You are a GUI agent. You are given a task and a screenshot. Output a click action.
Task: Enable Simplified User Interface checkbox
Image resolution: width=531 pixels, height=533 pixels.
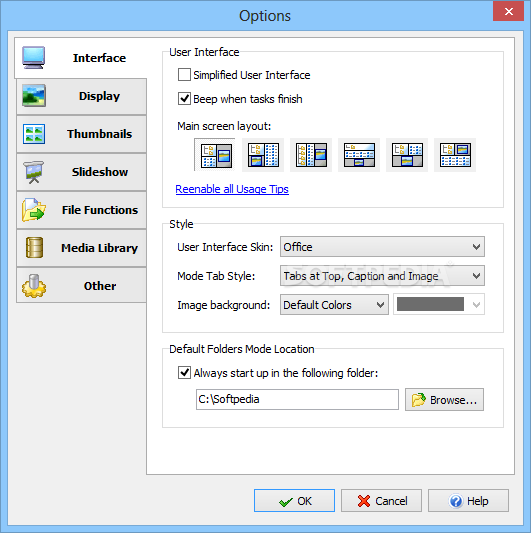click(184, 75)
